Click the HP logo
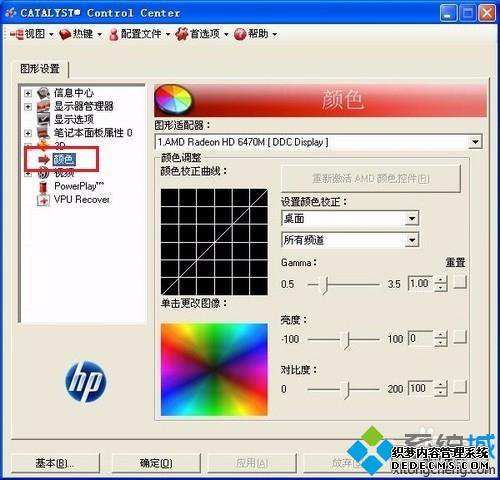This screenshot has height=480, width=500. click(86, 382)
